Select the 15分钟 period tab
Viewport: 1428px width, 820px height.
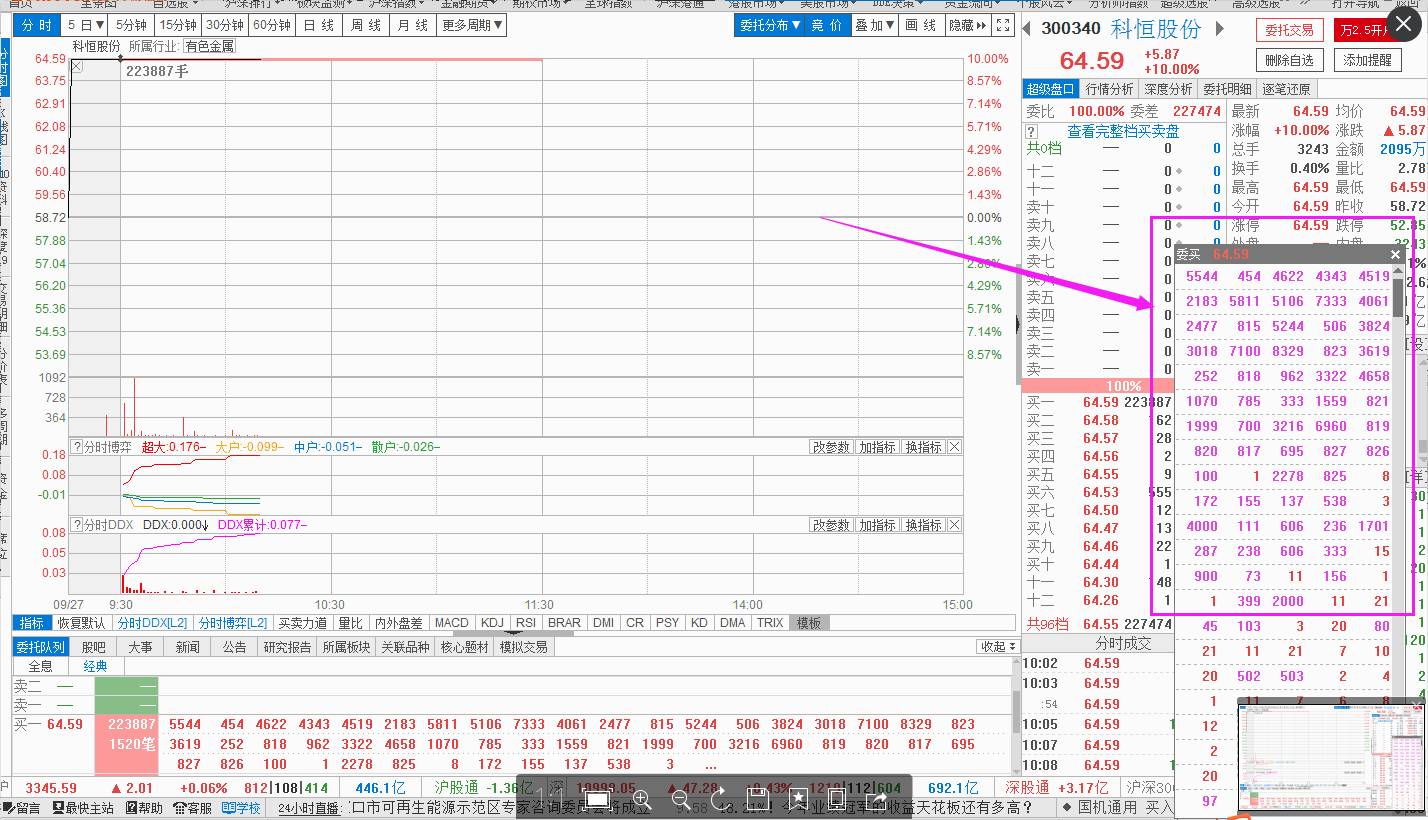tap(177, 25)
